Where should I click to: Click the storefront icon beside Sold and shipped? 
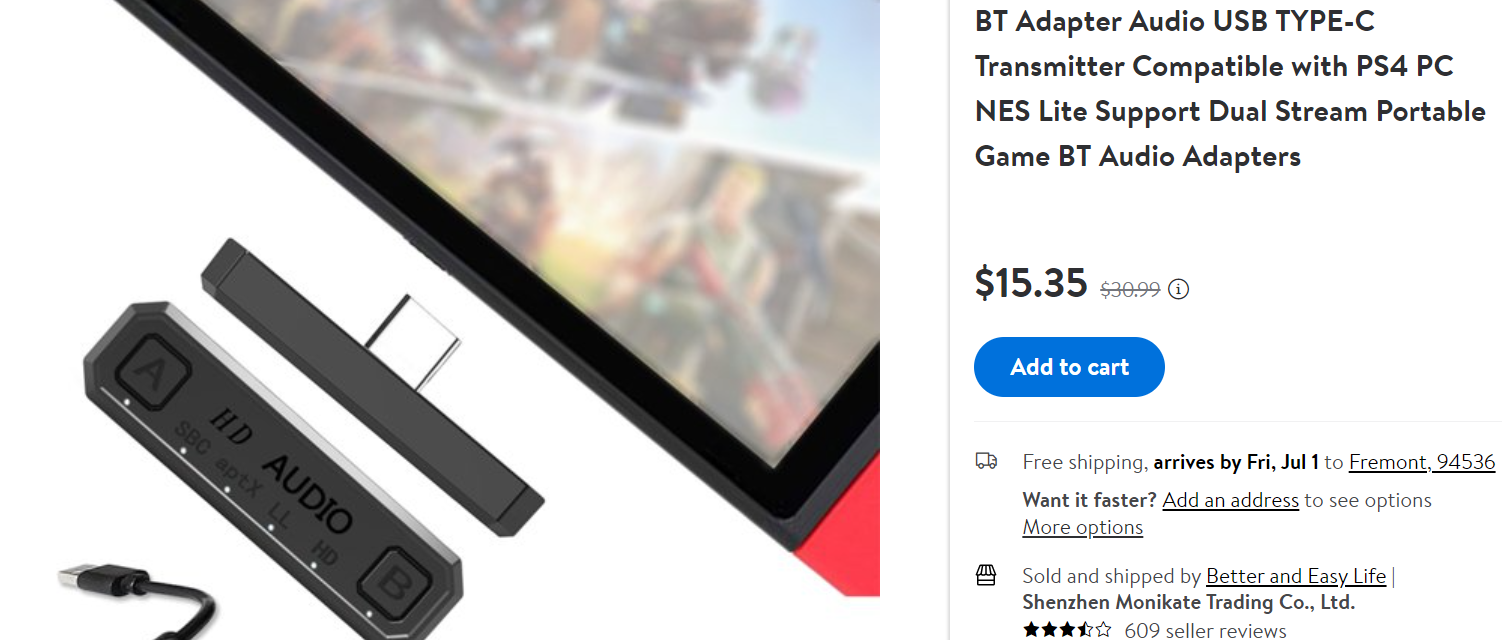coord(986,575)
